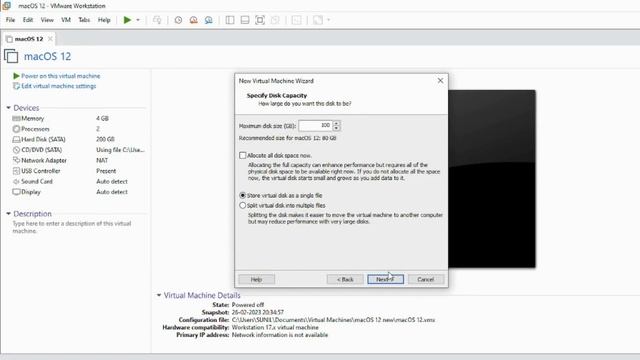Select the Network Adapter device row
The width and height of the screenshot is (640, 360).
pos(78,160)
